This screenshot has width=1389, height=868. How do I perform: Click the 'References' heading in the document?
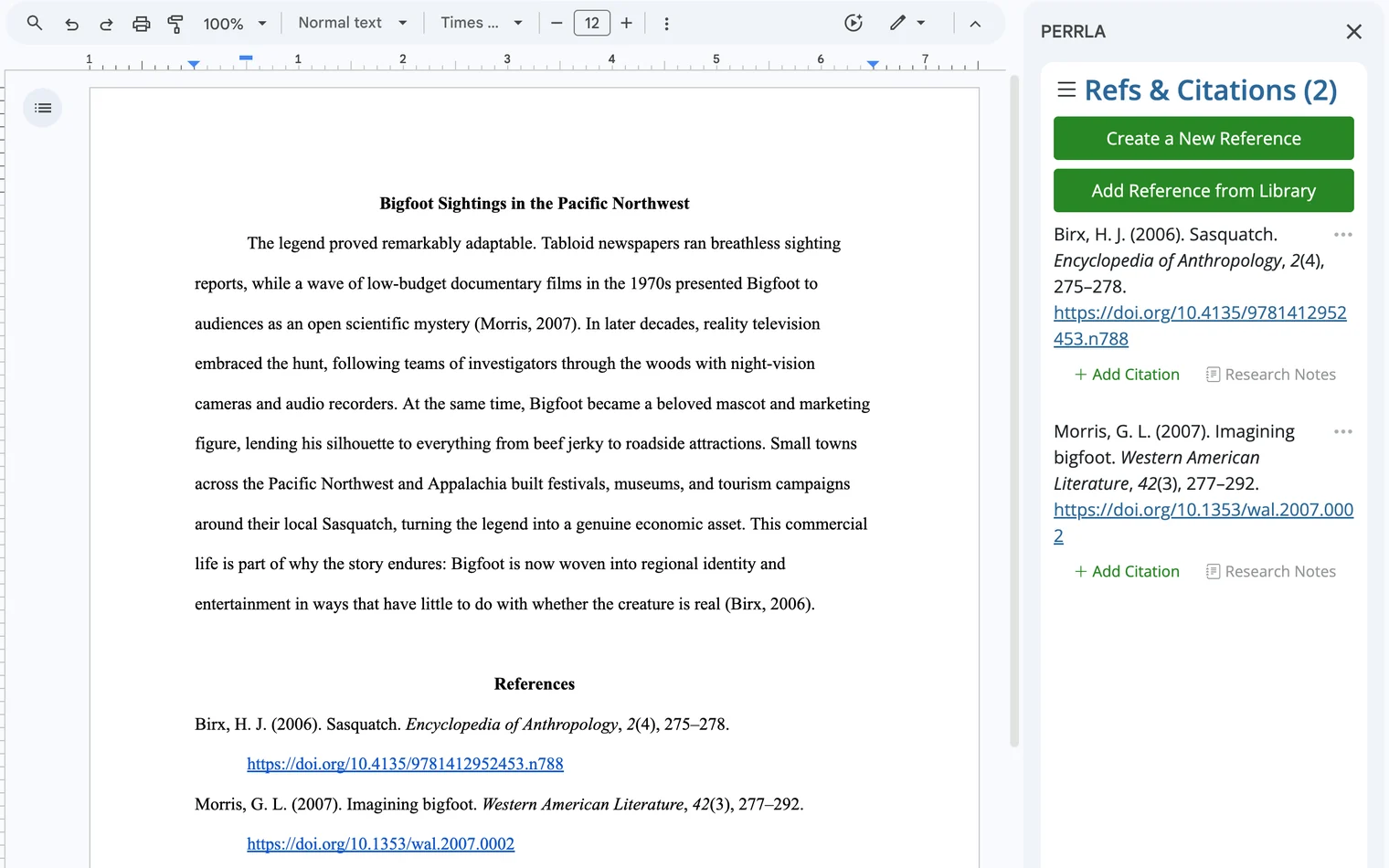(x=535, y=684)
